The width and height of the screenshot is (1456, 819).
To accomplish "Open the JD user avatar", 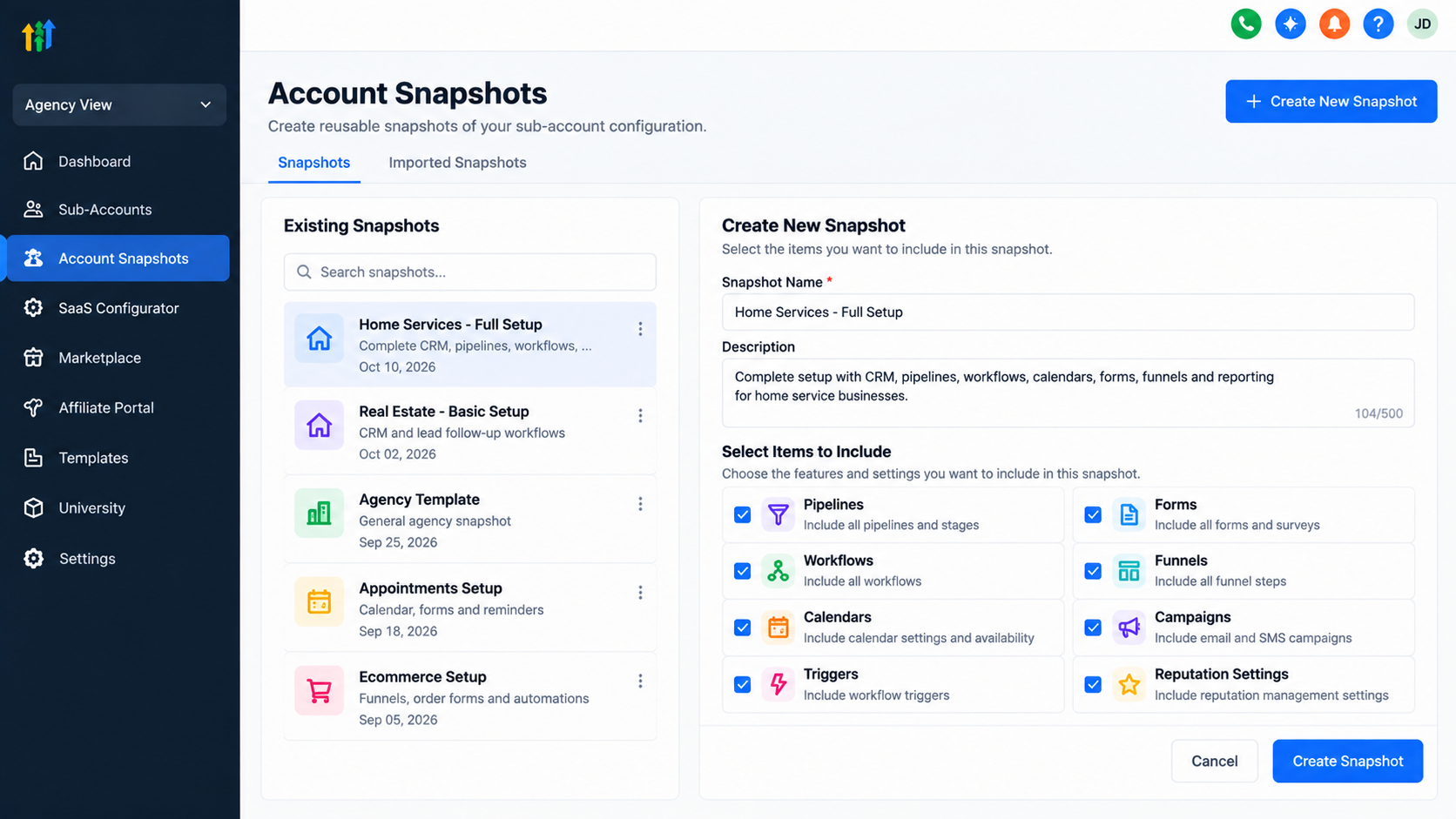I will click(x=1422, y=24).
